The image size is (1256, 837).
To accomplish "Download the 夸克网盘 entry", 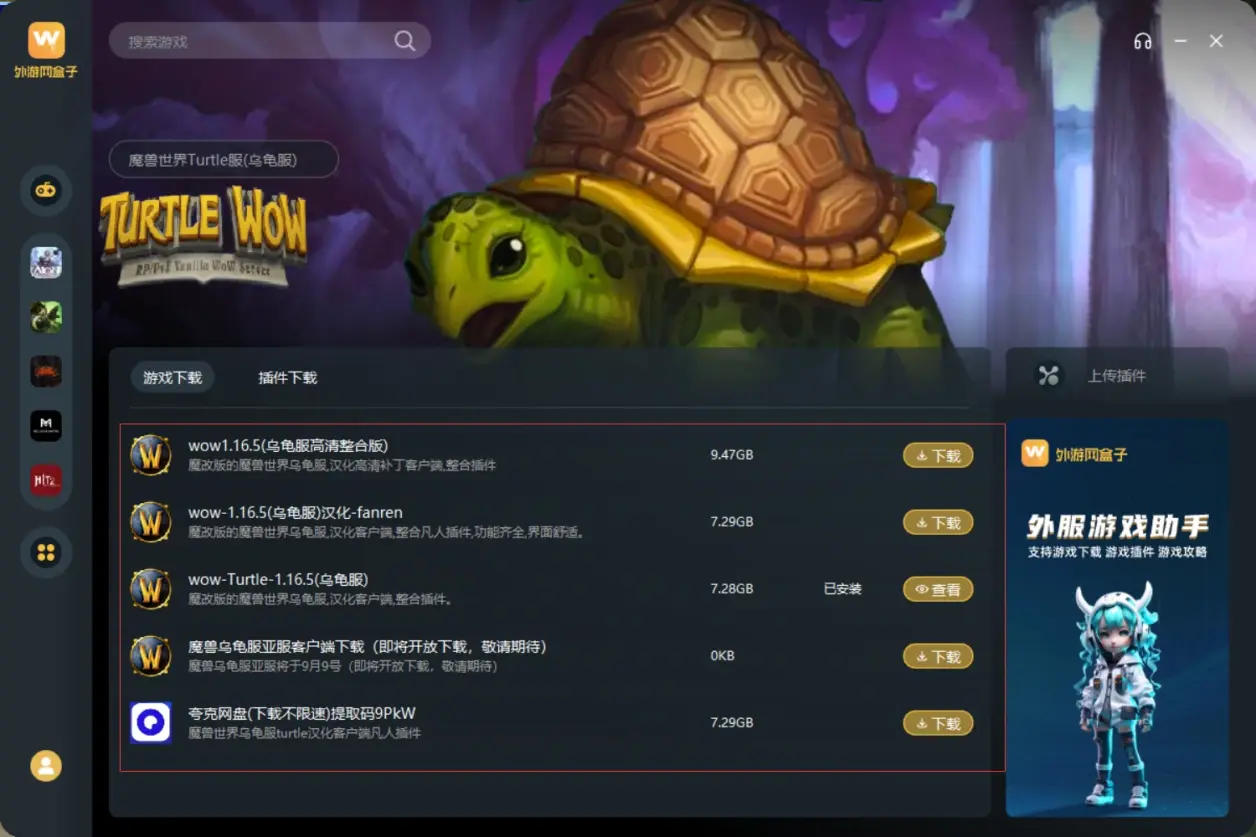I will point(938,723).
